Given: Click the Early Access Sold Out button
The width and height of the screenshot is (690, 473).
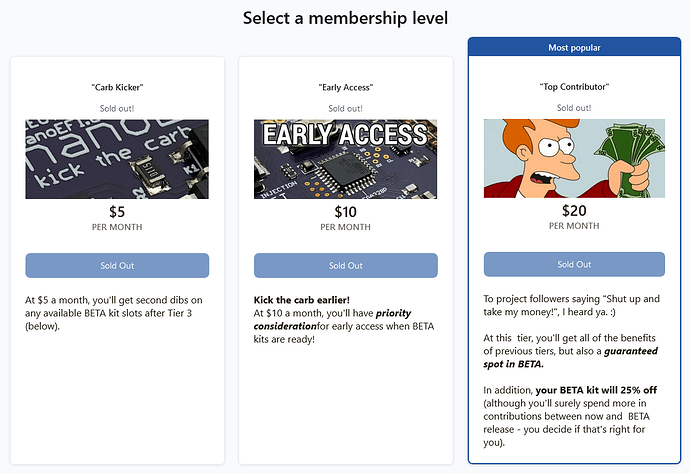Looking at the screenshot, I should point(345,265).
